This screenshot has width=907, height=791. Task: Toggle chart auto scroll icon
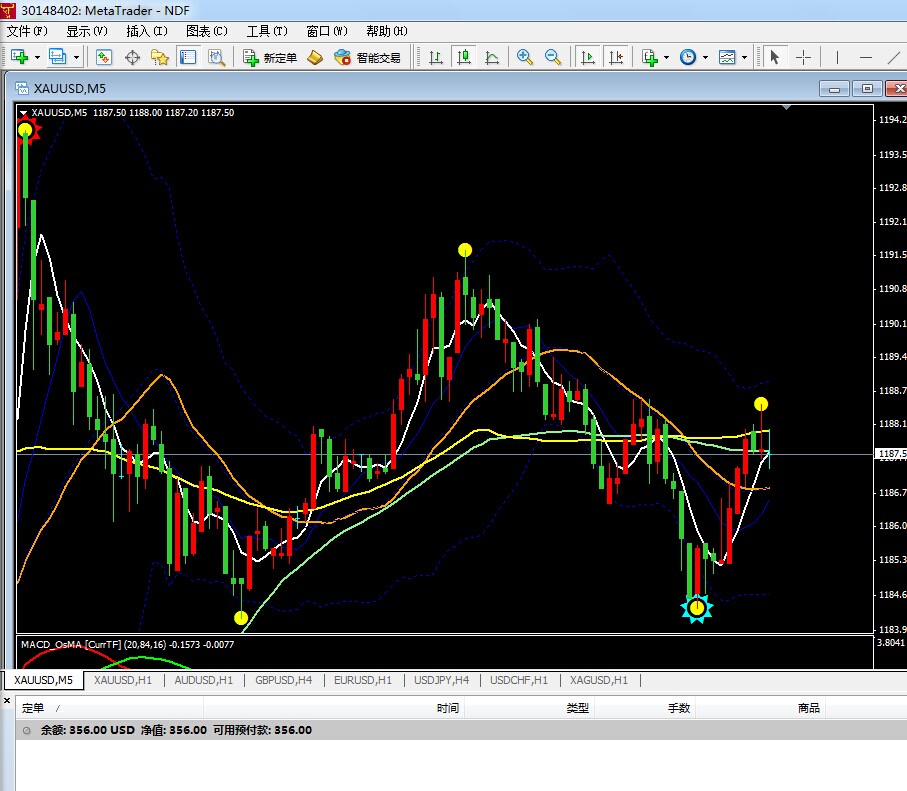click(588, 57)
